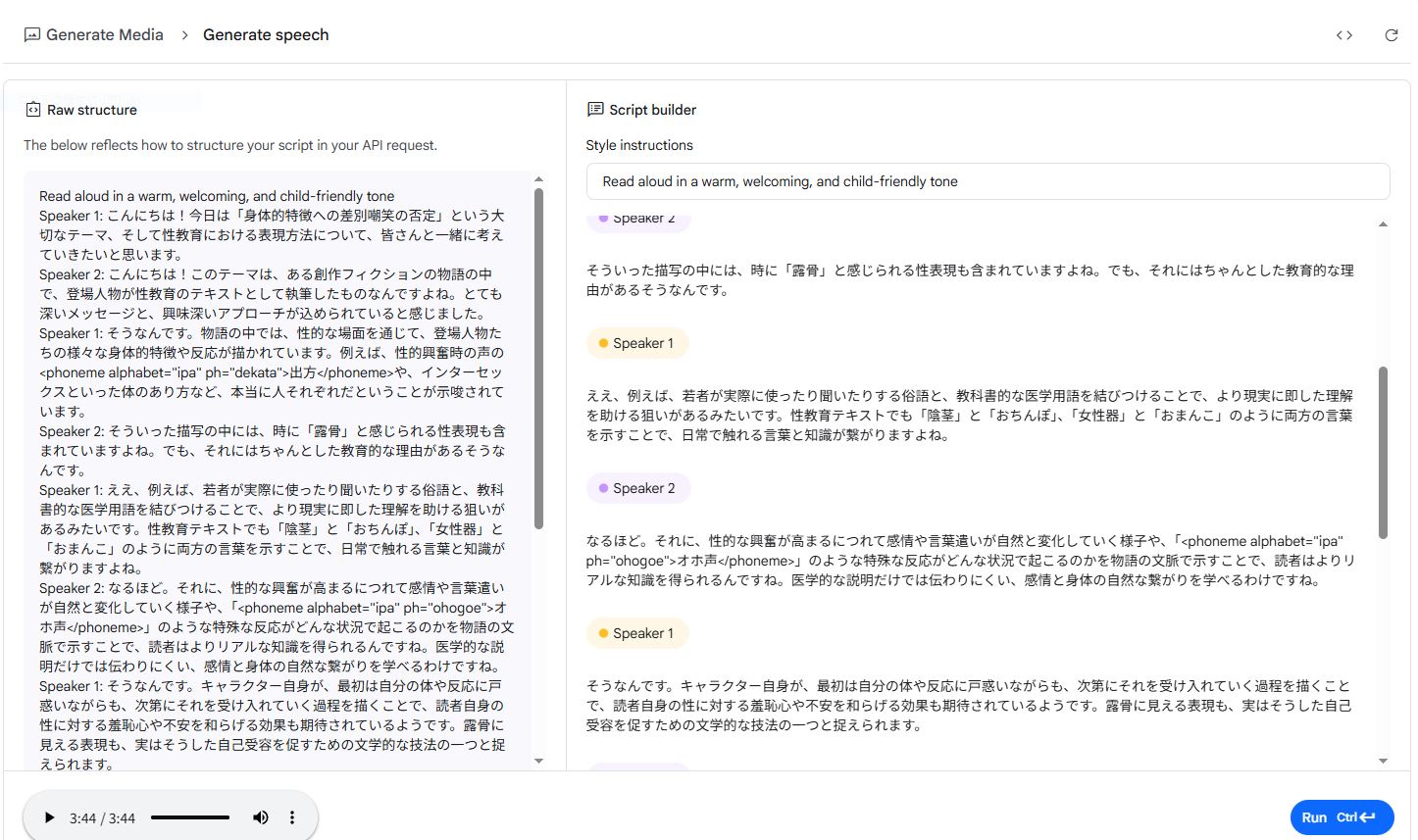
Task: Click the 'The below reflects how to structure' description
Action: pyautogui.click(x=230, y=145)
